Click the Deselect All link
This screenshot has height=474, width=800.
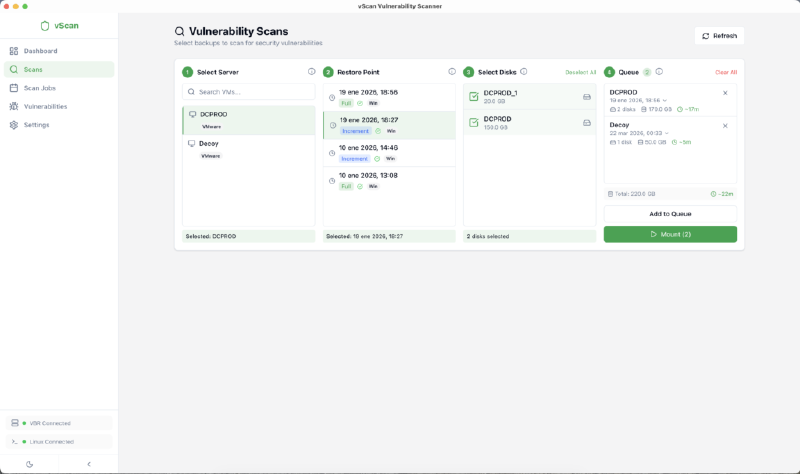click(x=581, y=72)
